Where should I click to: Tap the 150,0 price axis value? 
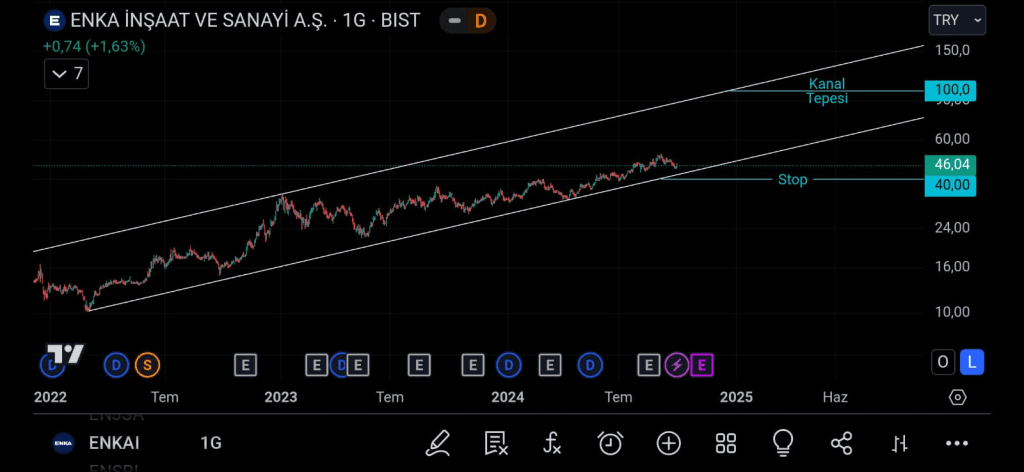[x=952, y=51]
